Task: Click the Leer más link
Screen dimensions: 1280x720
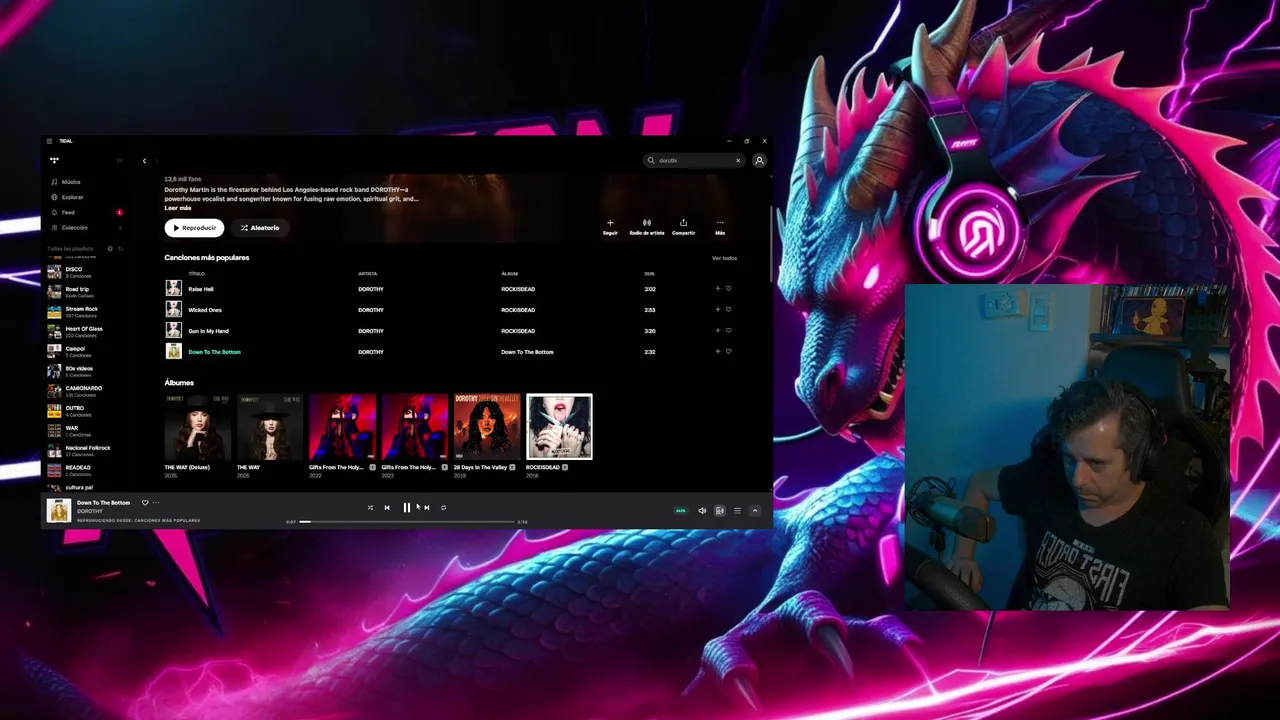Action: pyautogui.click(x=178, y=208)
